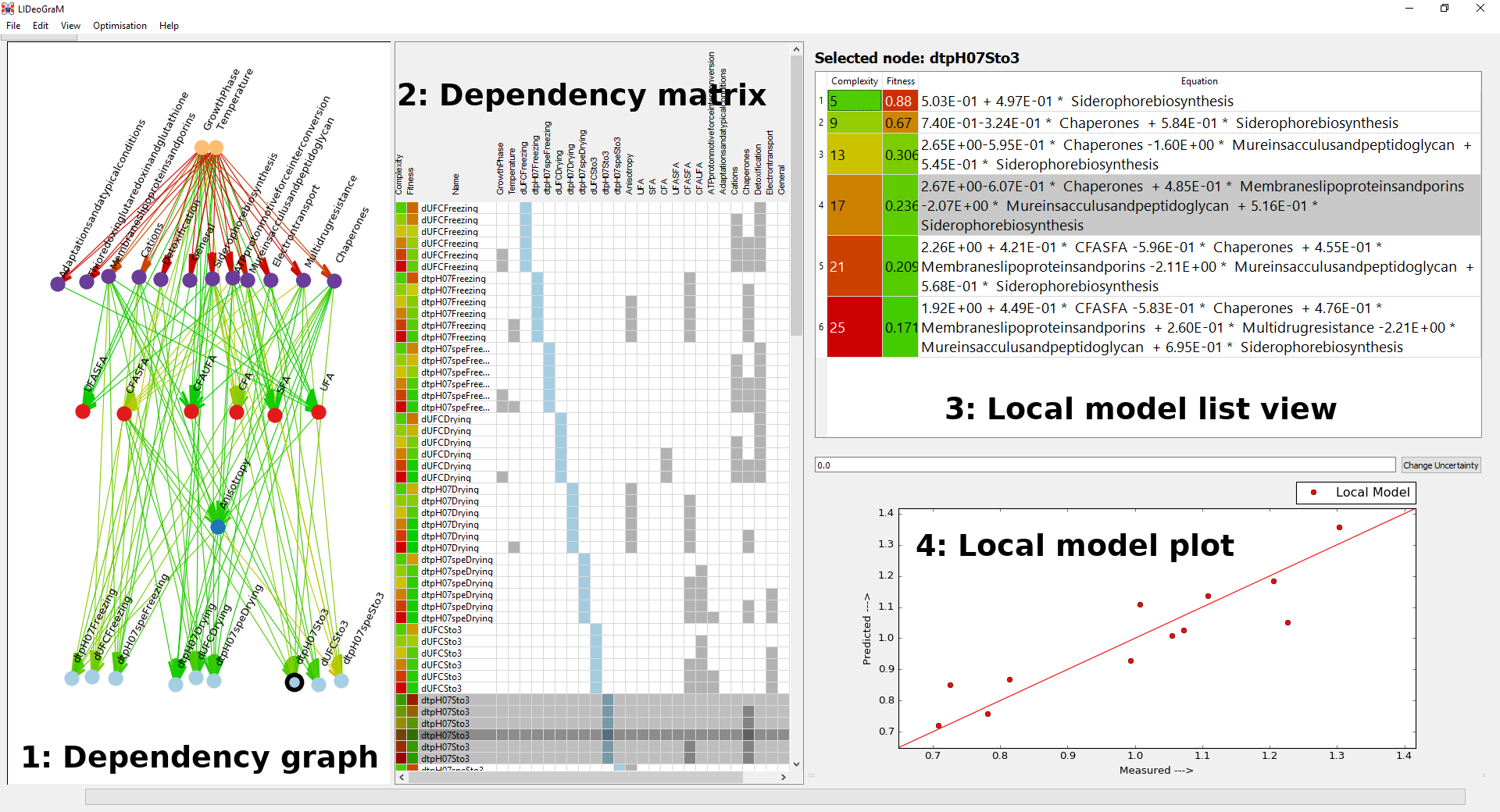Open the Optimisation menu
This screenshot has width=1500, height=812.
tap(120, 26)
